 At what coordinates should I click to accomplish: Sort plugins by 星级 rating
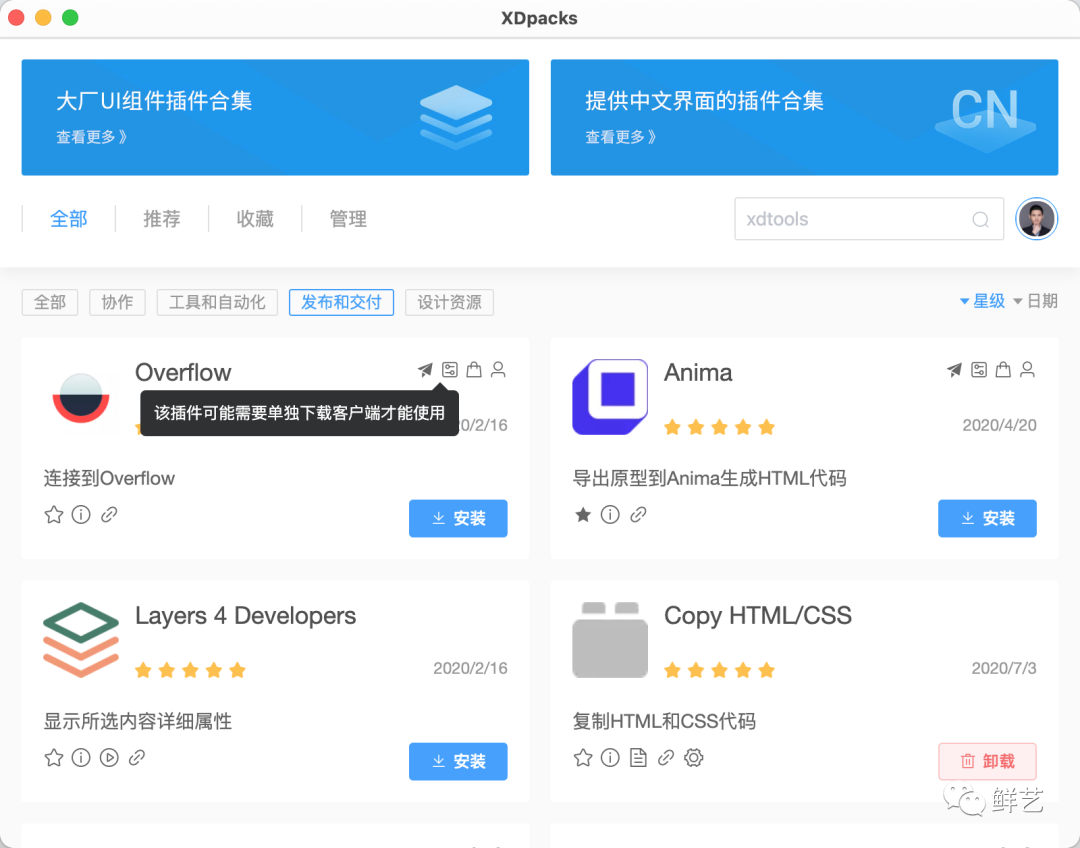tap(983, 301)
